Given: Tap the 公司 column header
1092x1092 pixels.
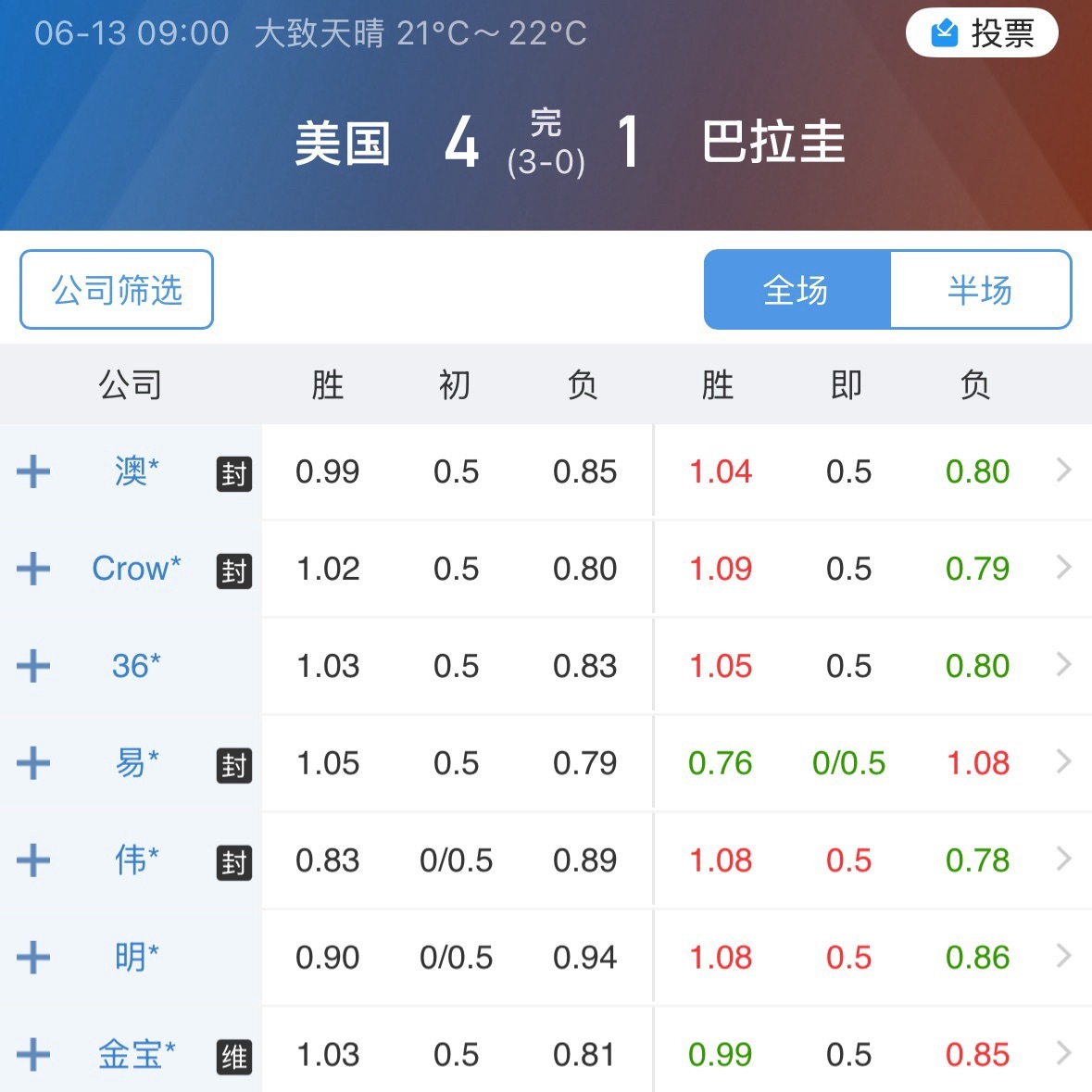Looking at the screenshot, I should click(x=131, y=384).
